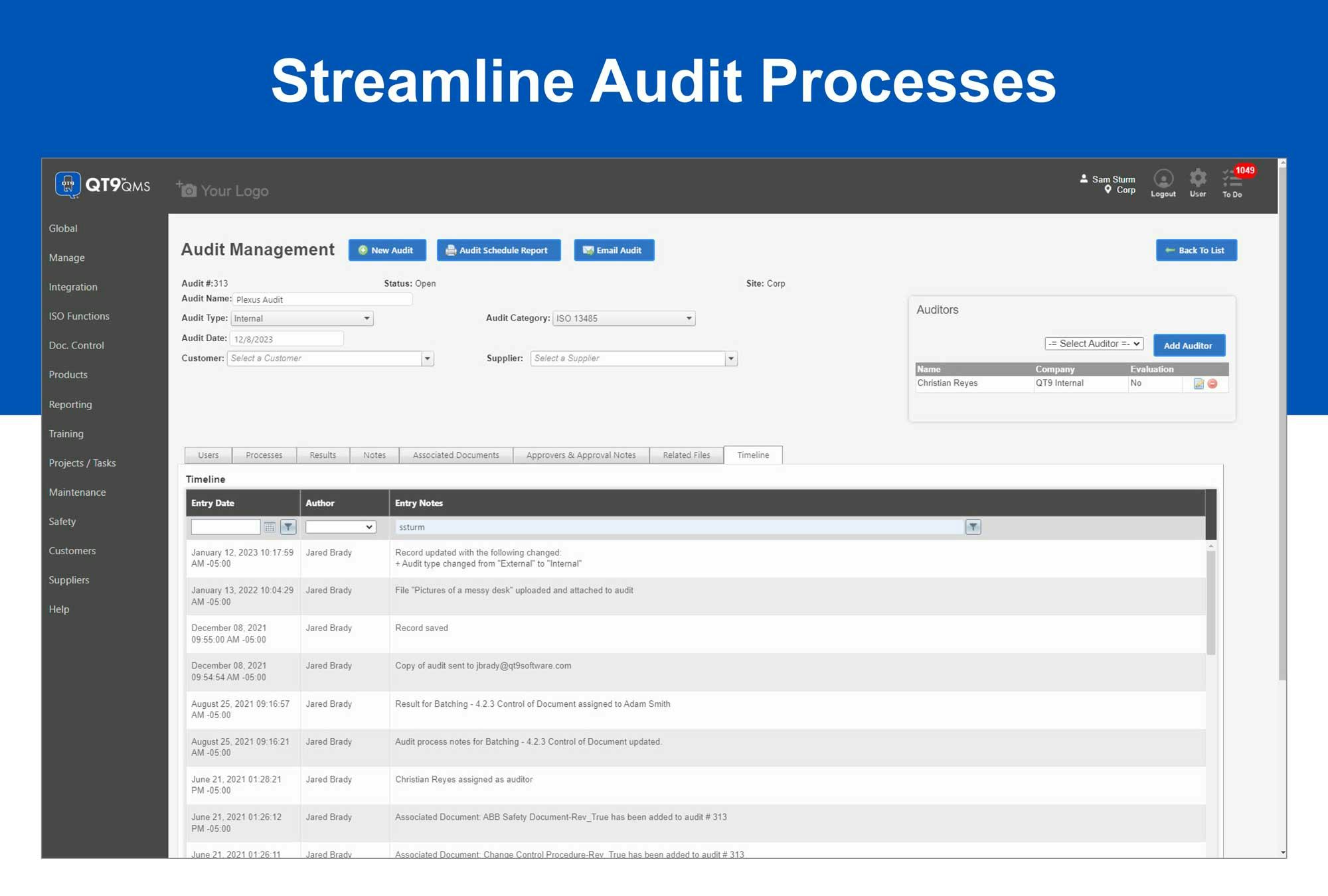Click the To Do notifications icon
Screen dimensions: 1328x896
pyautogui.click(x=1232, y=181)
